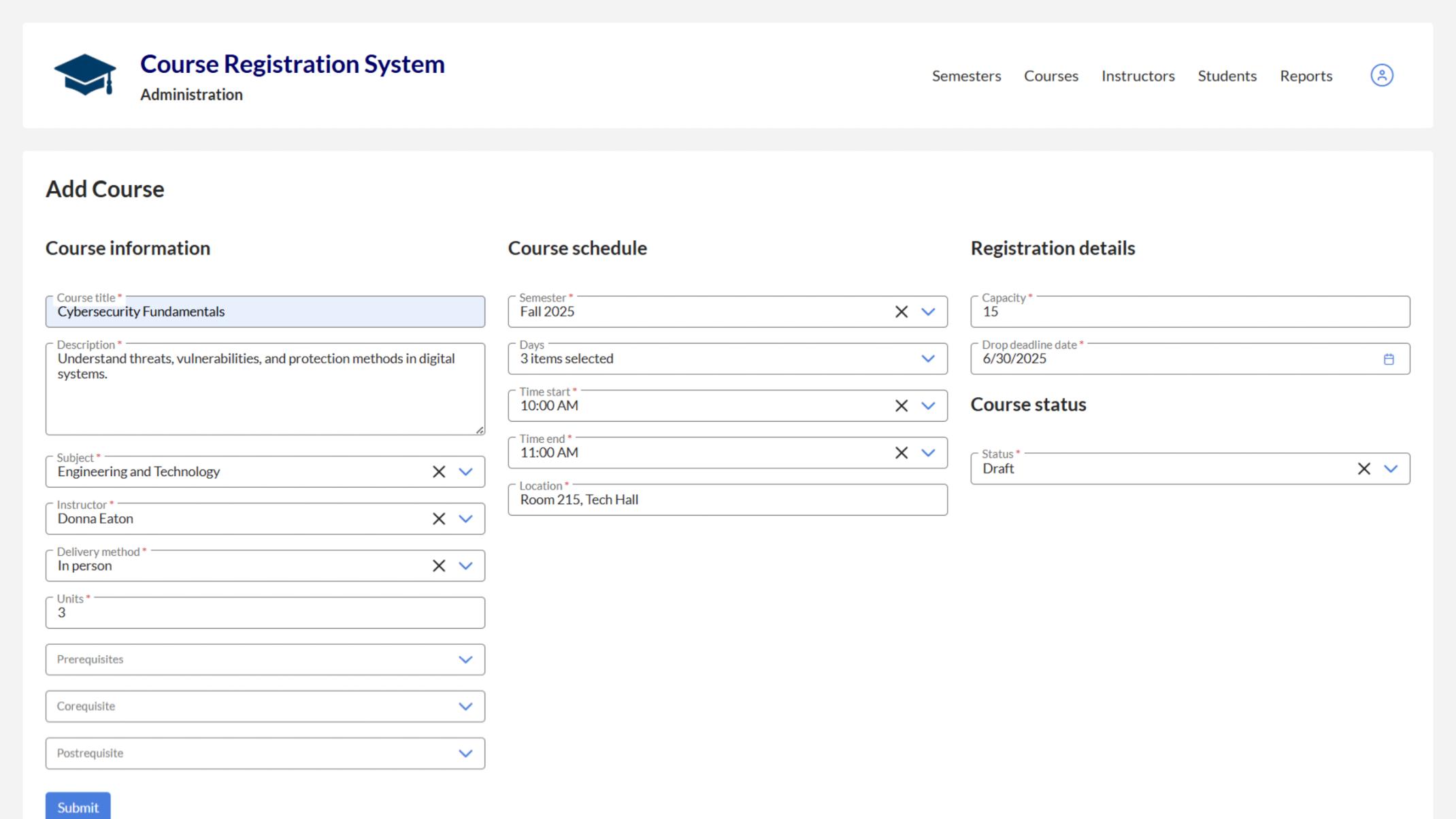Viewport: 1456px width, 819px height.
Task: Clear the Status Draft selection
Action: [x=1363, y=469]
